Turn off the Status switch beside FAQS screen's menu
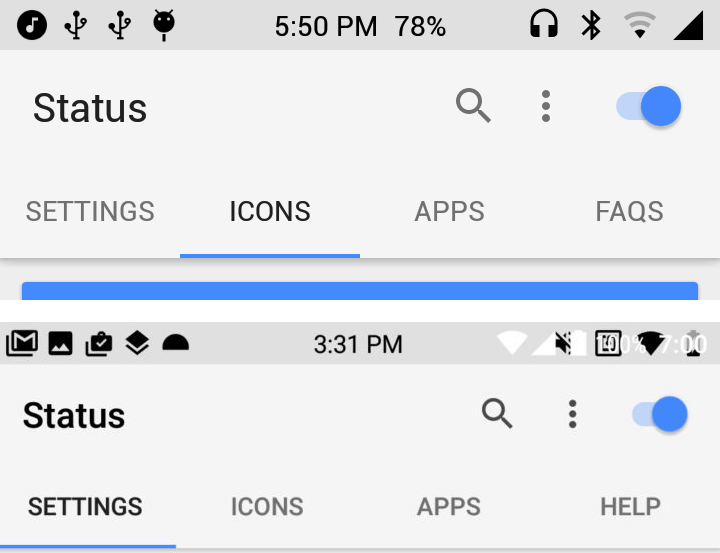 click(x=649, y=106)
